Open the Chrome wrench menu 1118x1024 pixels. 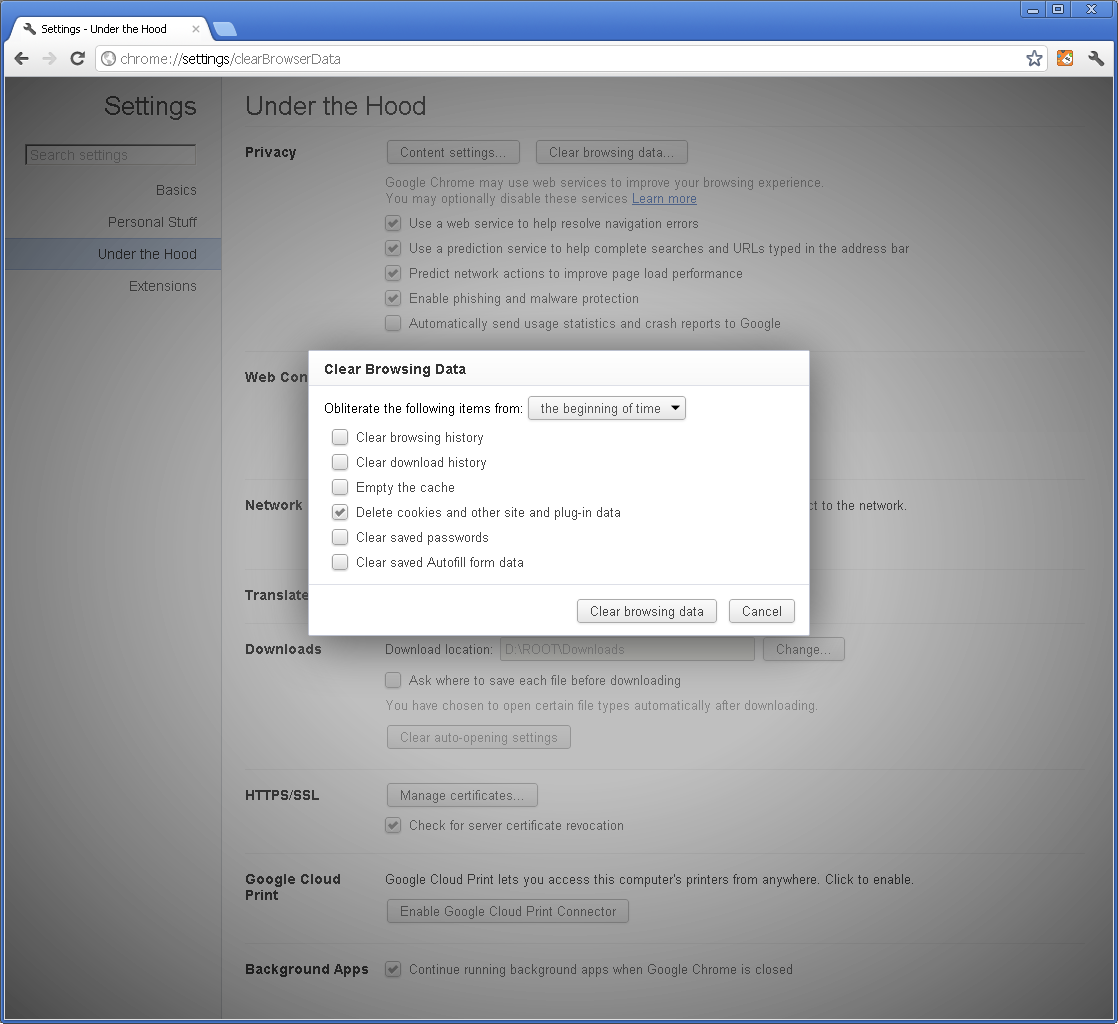coord(1096,58)
